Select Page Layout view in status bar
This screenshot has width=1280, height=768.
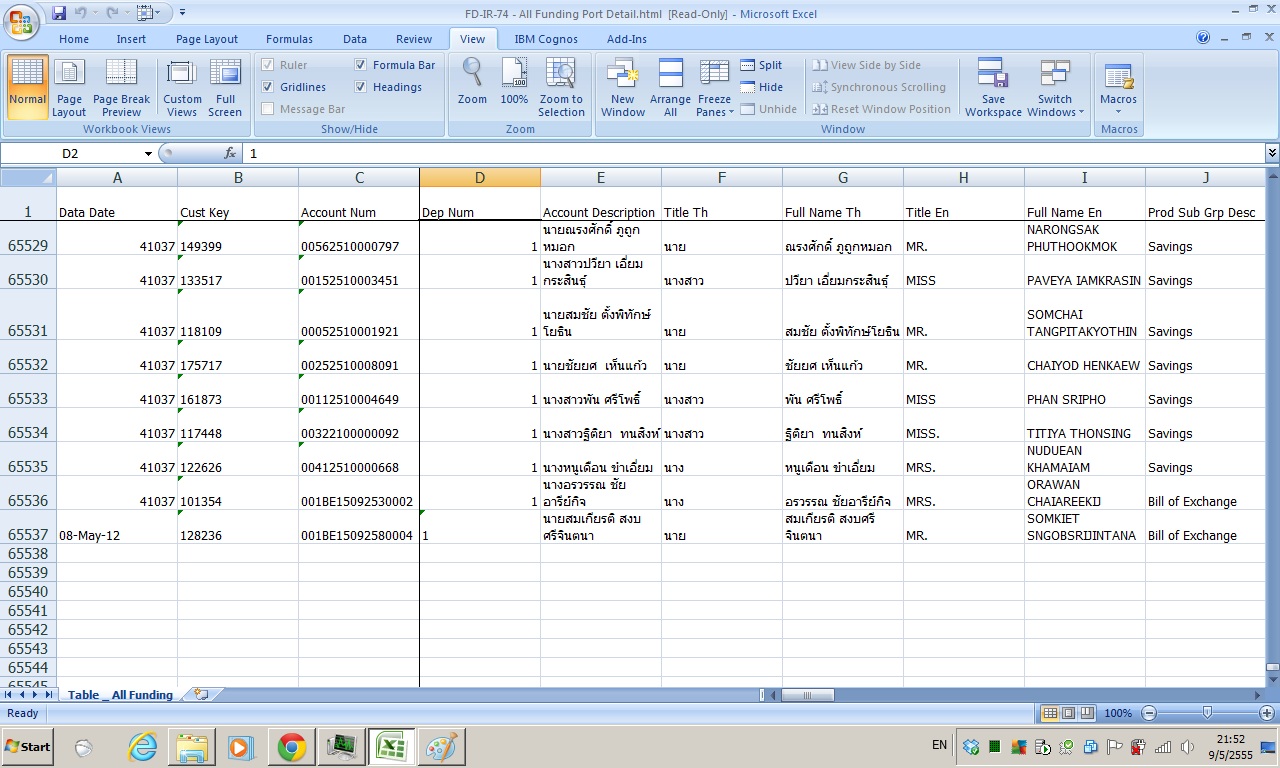1068,713
